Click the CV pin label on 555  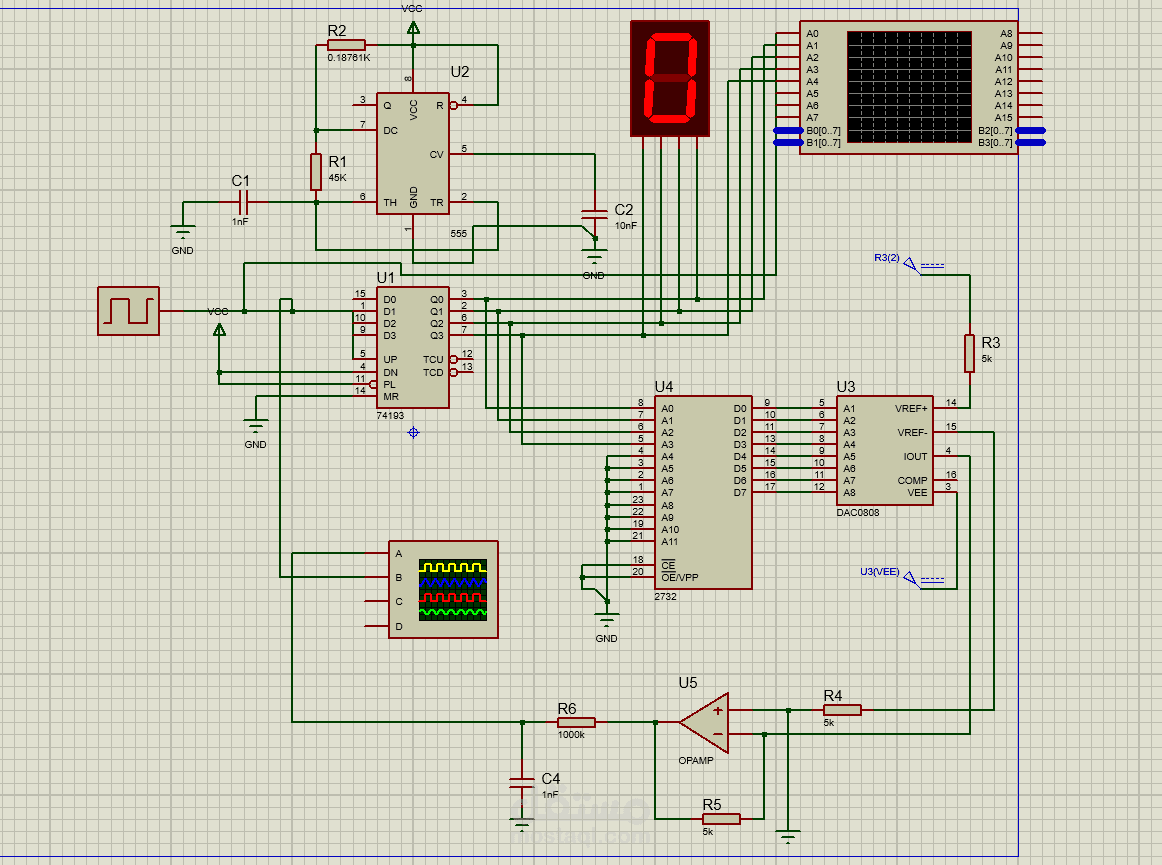(x=436, y=154)
